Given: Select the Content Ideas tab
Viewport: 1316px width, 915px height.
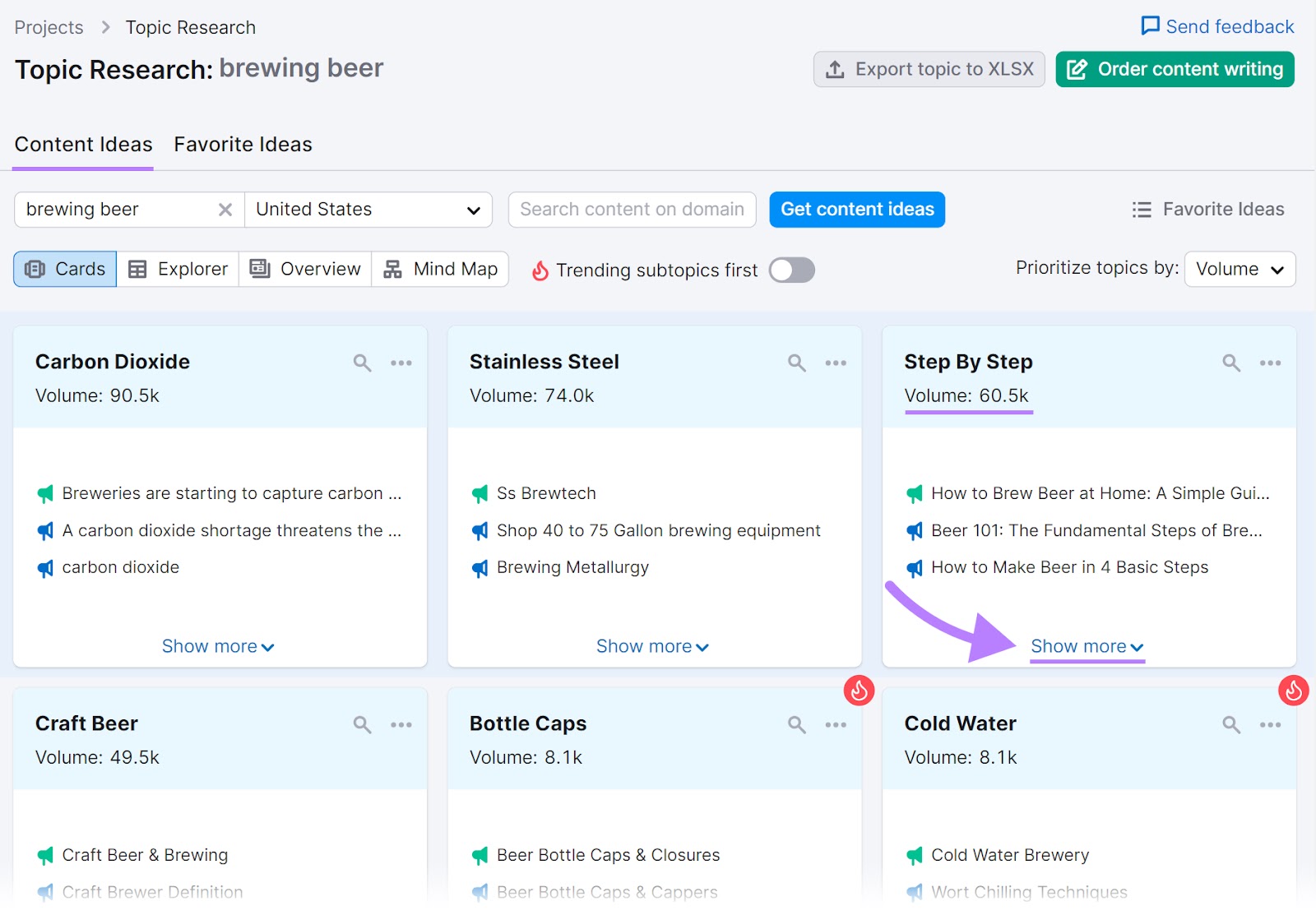Looking at the screenshot, I should 83,144.
